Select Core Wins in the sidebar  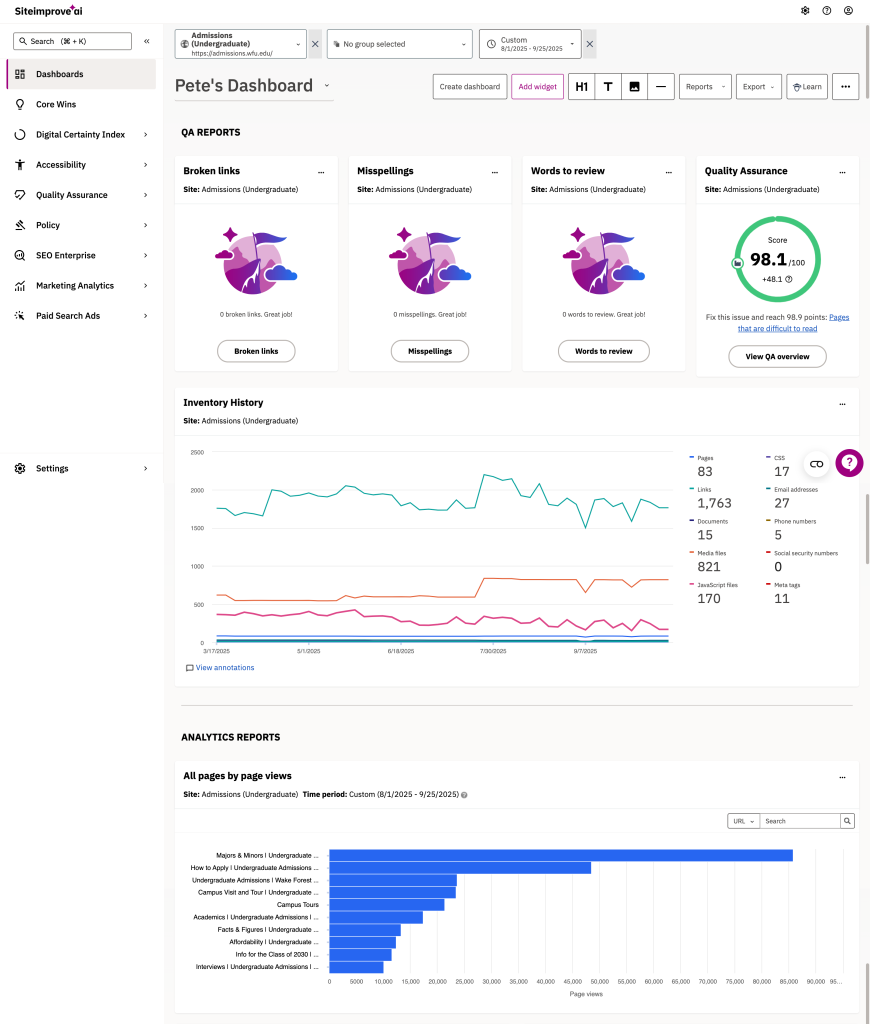[x=56, y=104]
